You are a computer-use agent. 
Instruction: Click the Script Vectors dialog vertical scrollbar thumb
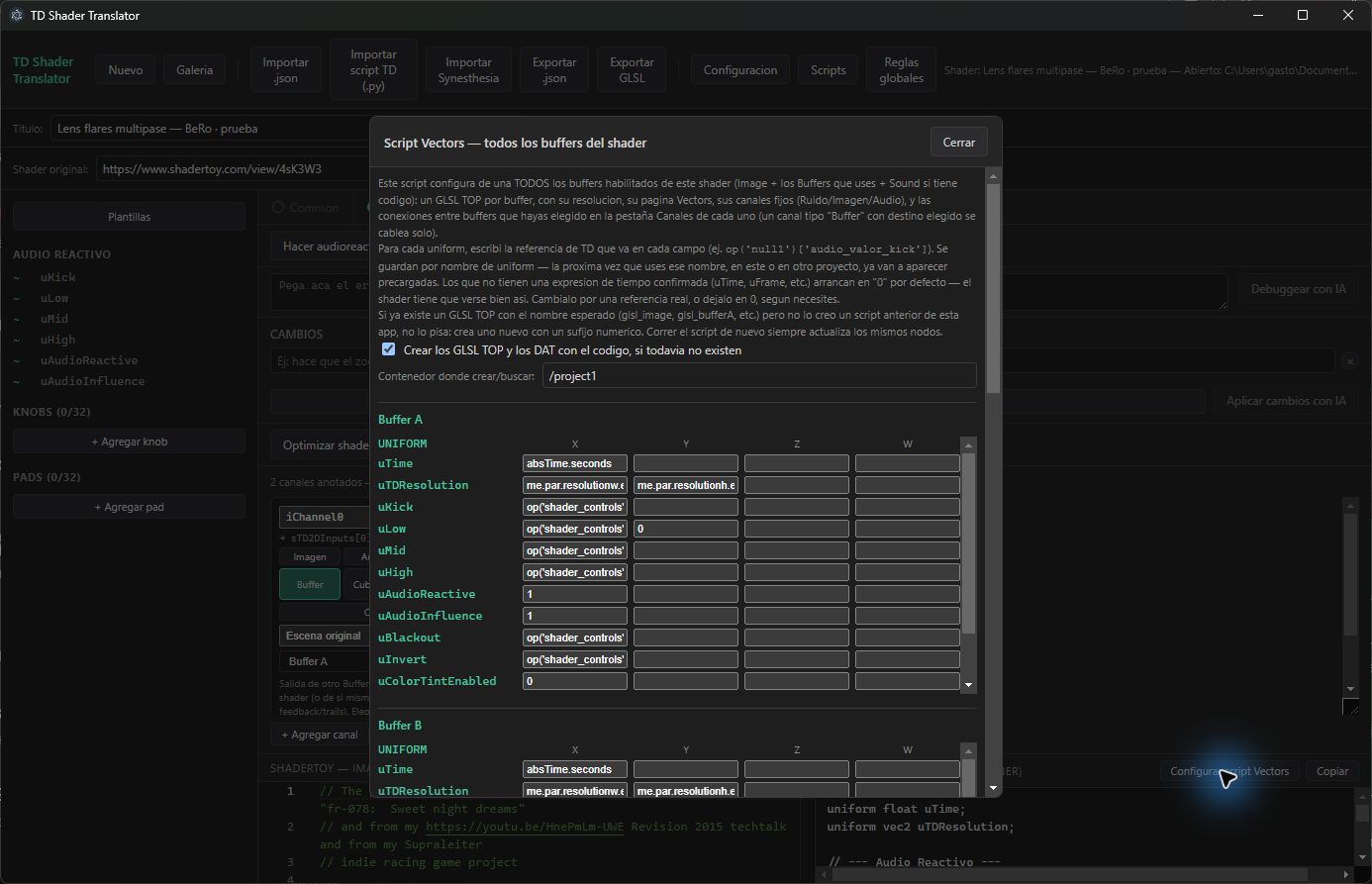click(x=993, y=287)
